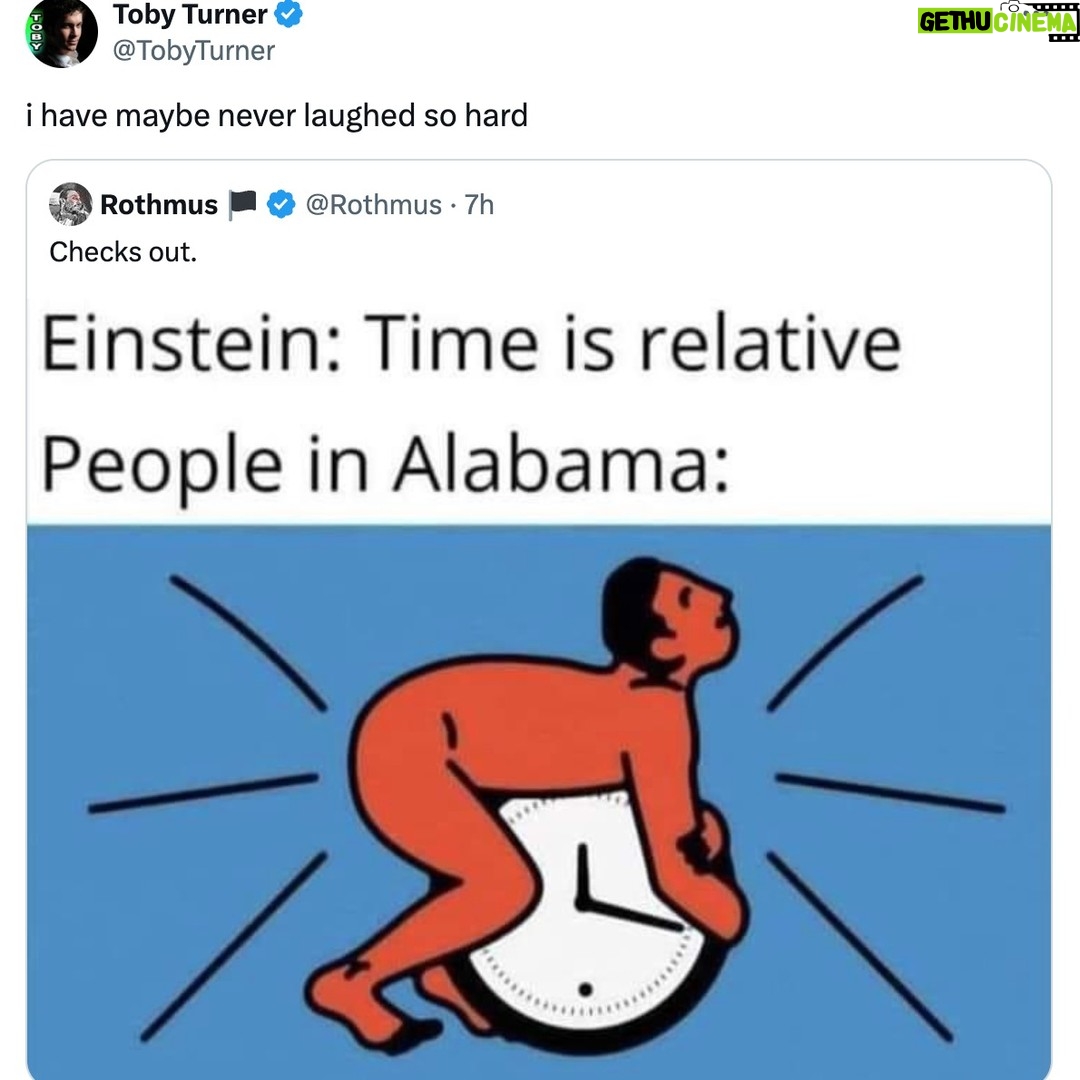The width and height of the screenshot is (1080, 1080).
Task: Click the tweet text 'i have maybe never laughed'
Action: [276, 116]
